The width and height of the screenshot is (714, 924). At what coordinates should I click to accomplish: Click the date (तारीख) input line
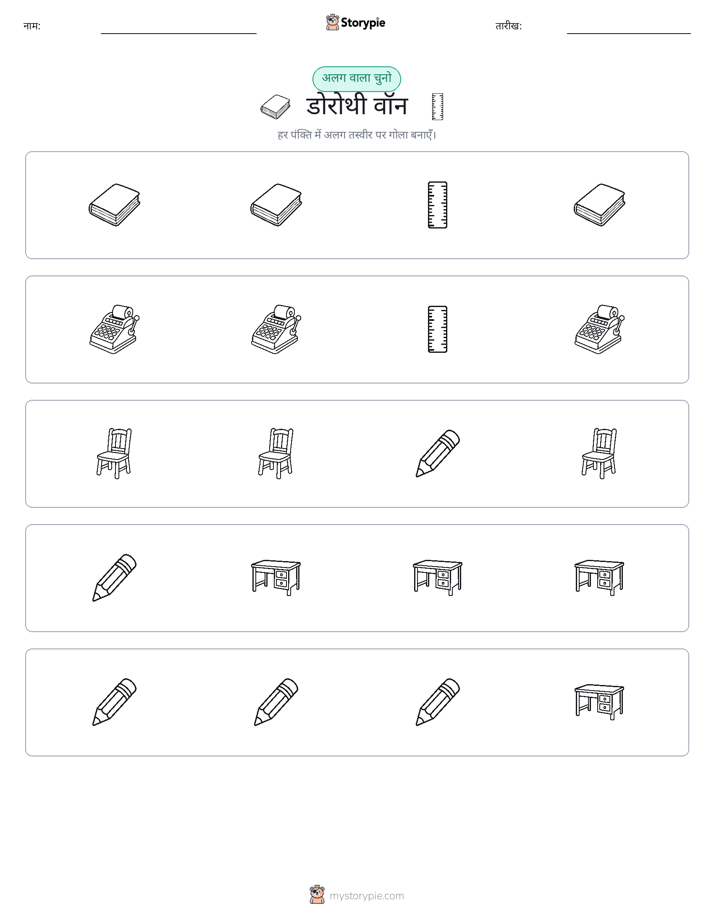click(x=629, y=33)
